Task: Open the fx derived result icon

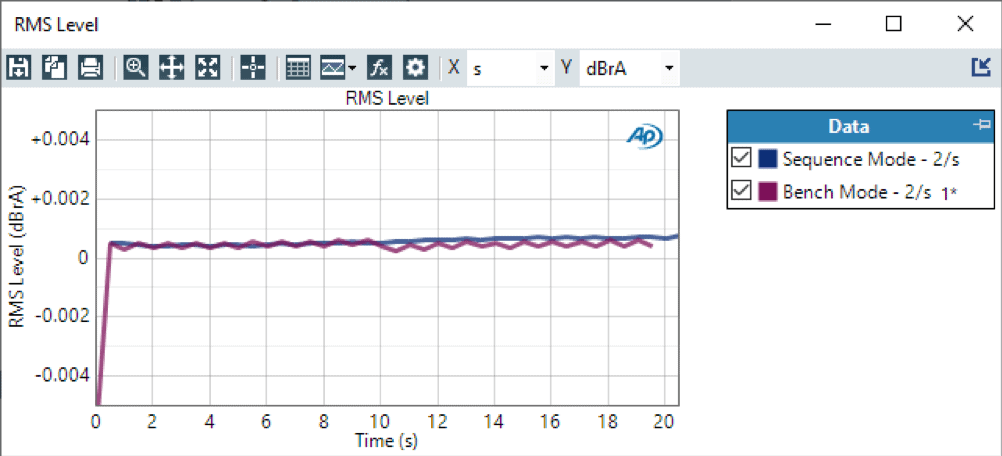Action: pos(379,68)
